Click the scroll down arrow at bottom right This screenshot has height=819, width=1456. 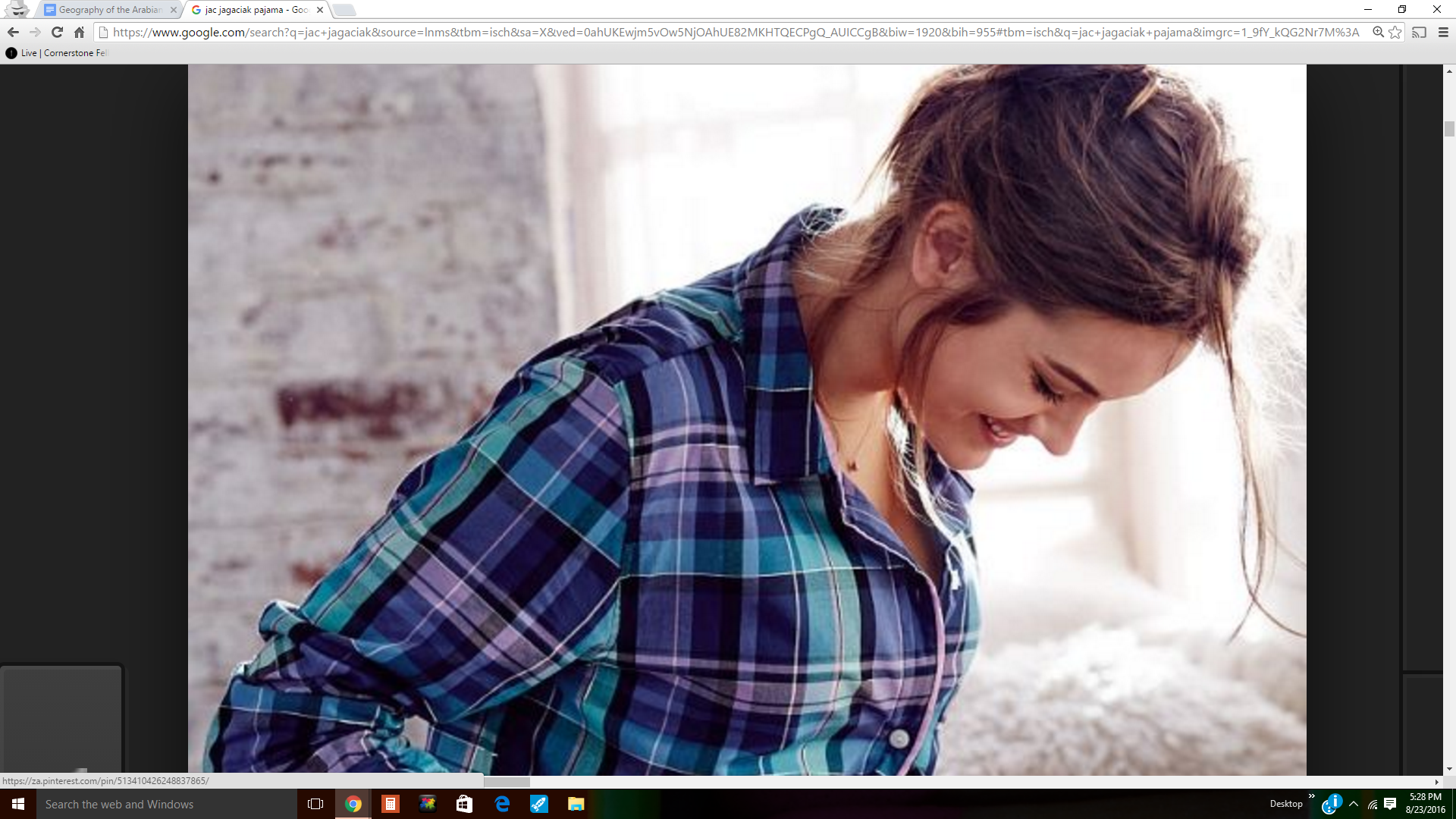[1449, 769]
